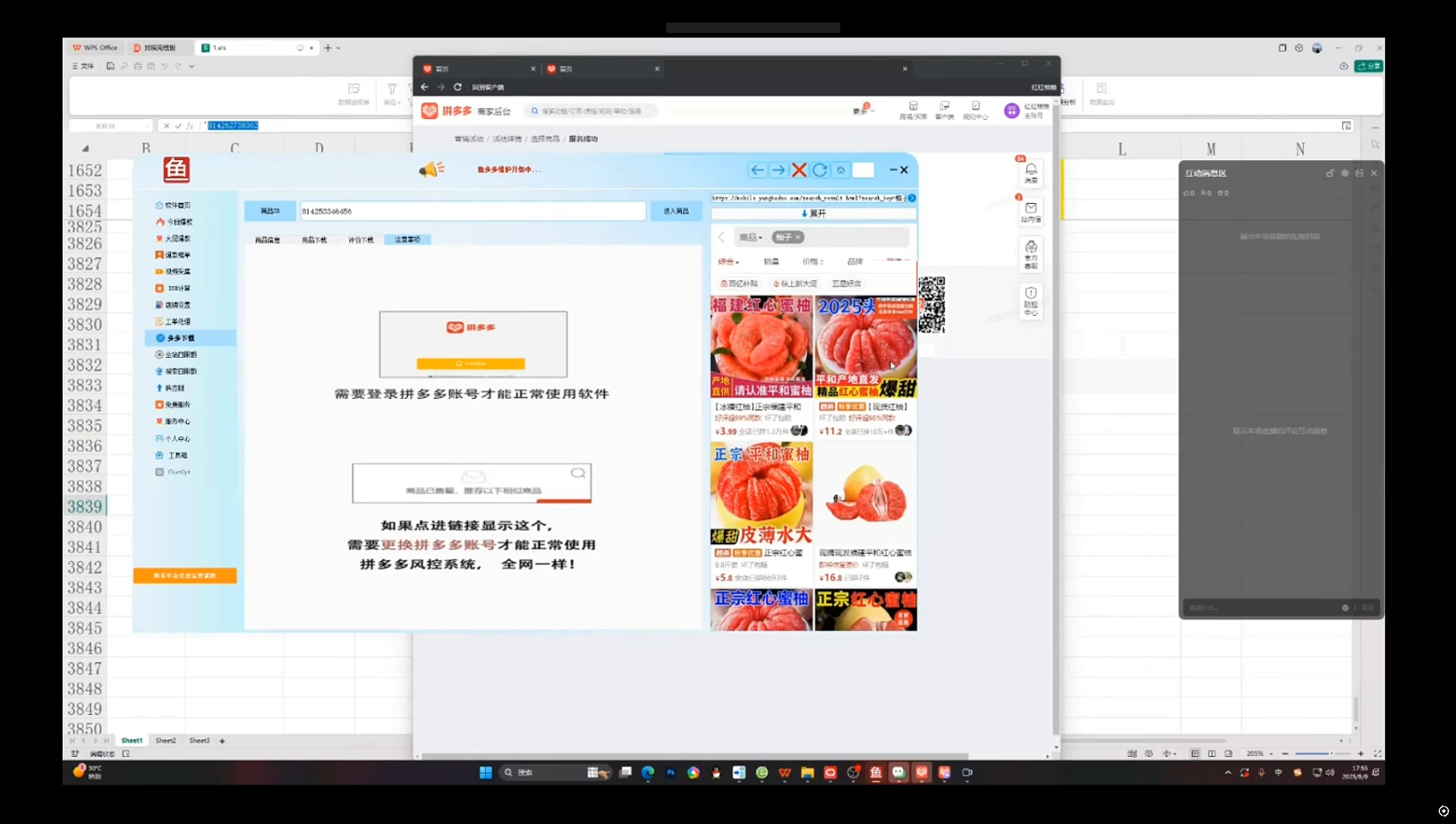Image resolution: width=1456 pixels, height=824 pixels.
Task: Click the home icon in the embedded browser
Action: click(841, 170)
